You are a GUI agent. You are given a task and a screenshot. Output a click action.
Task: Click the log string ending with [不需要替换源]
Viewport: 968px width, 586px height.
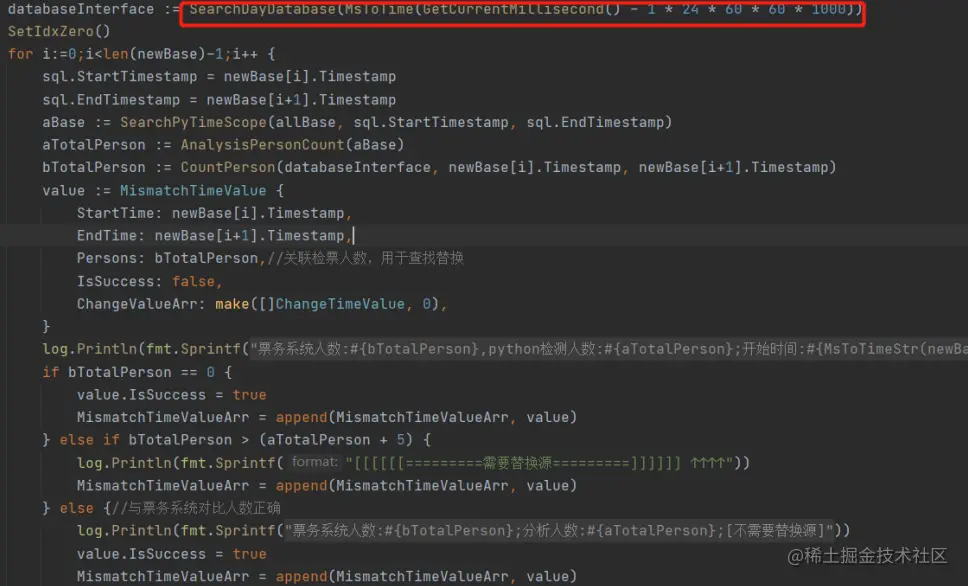[558, 530]
